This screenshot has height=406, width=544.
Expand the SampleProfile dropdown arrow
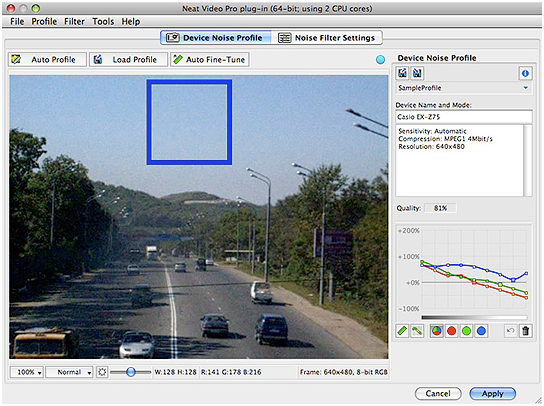point(526,88)
